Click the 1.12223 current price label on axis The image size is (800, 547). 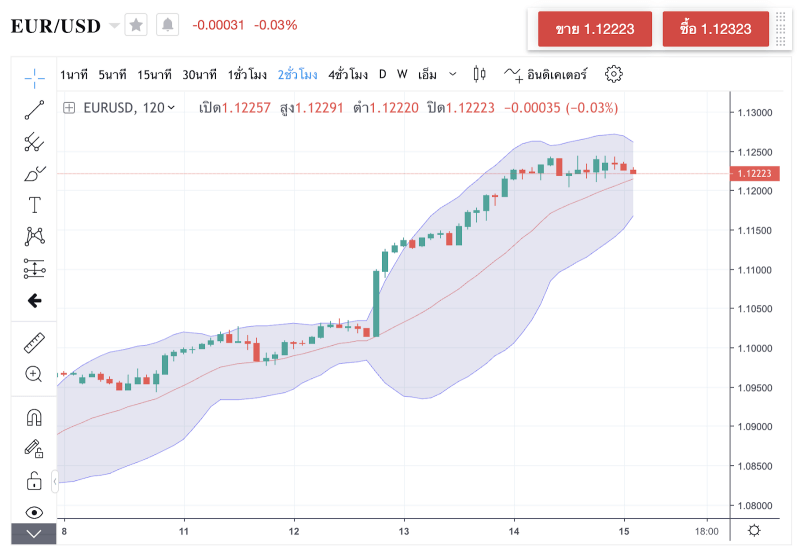click(757, 174)
